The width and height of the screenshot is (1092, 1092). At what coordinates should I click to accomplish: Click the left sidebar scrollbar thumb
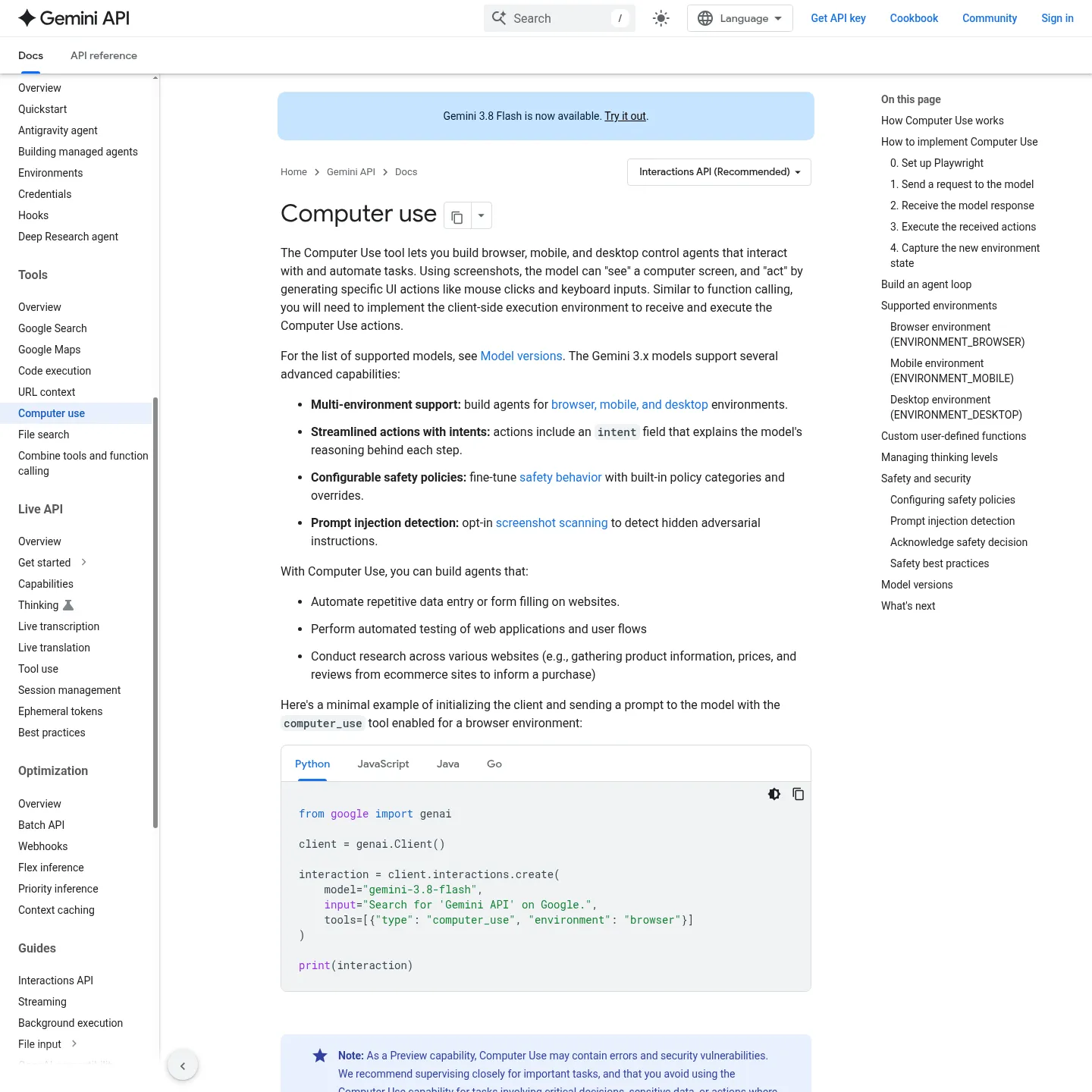(x=155, y=613)
